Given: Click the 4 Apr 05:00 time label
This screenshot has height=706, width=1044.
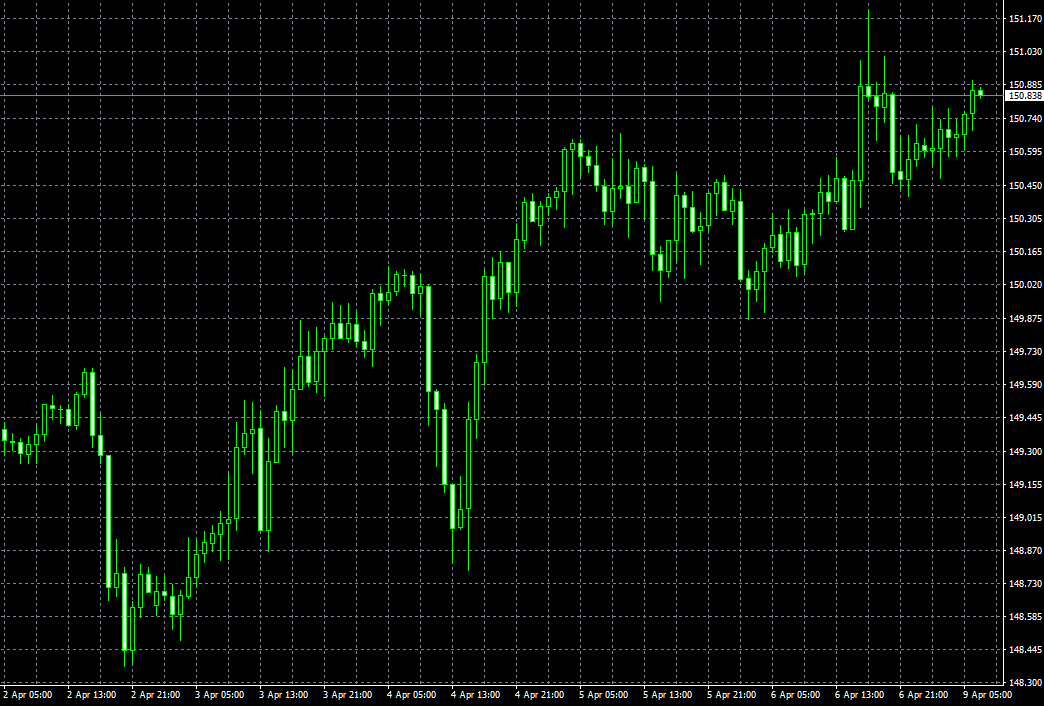Looking at the screenshot, I should coord(411,695).
